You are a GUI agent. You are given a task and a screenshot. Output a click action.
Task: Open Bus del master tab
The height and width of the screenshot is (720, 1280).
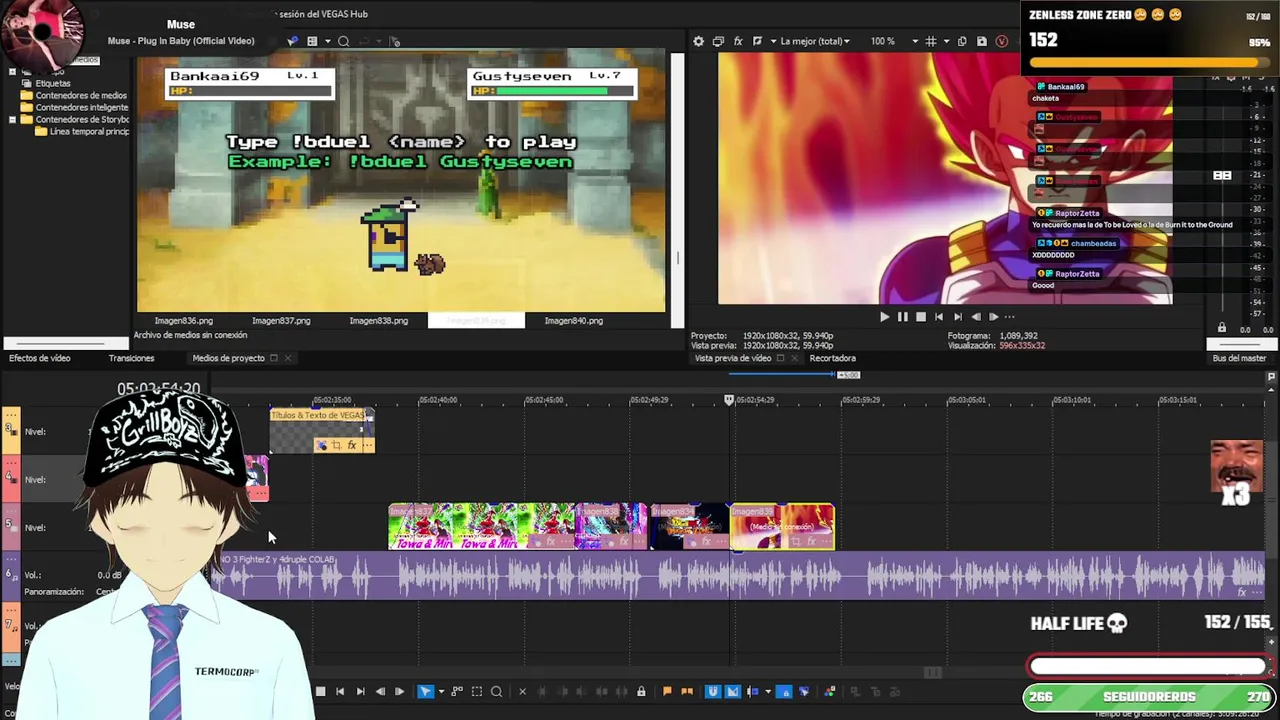pos(1239,358)
